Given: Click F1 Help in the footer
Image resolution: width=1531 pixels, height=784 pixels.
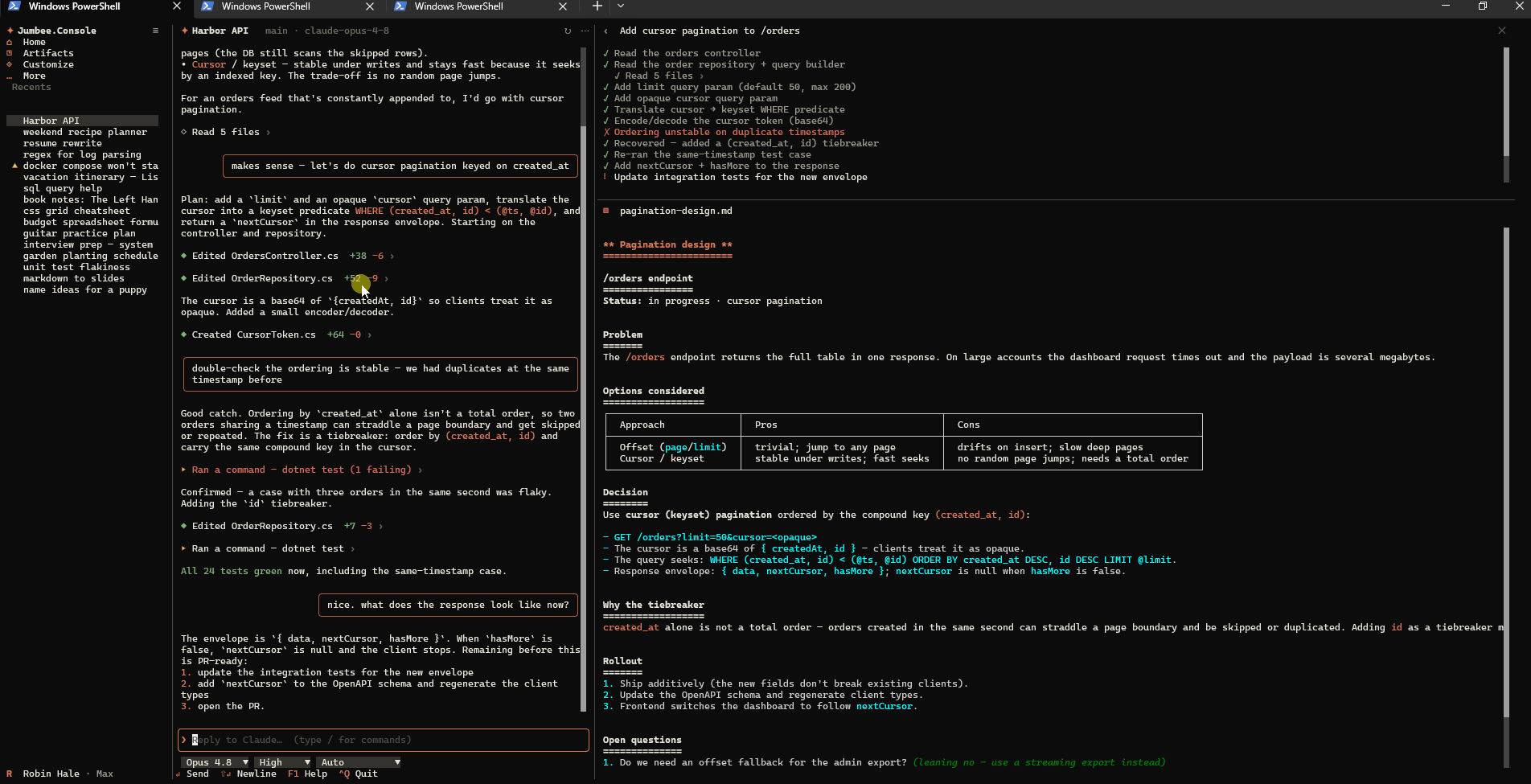Looking at the screenshot, I should click(x=307, y=774).
